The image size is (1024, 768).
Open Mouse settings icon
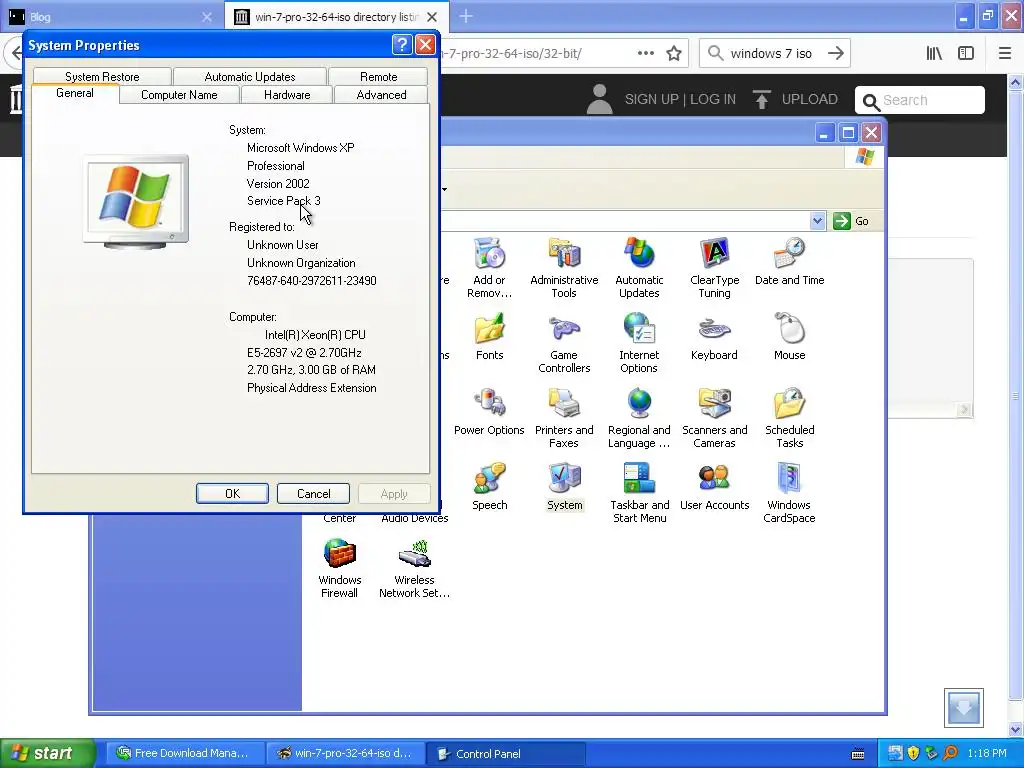790,336
